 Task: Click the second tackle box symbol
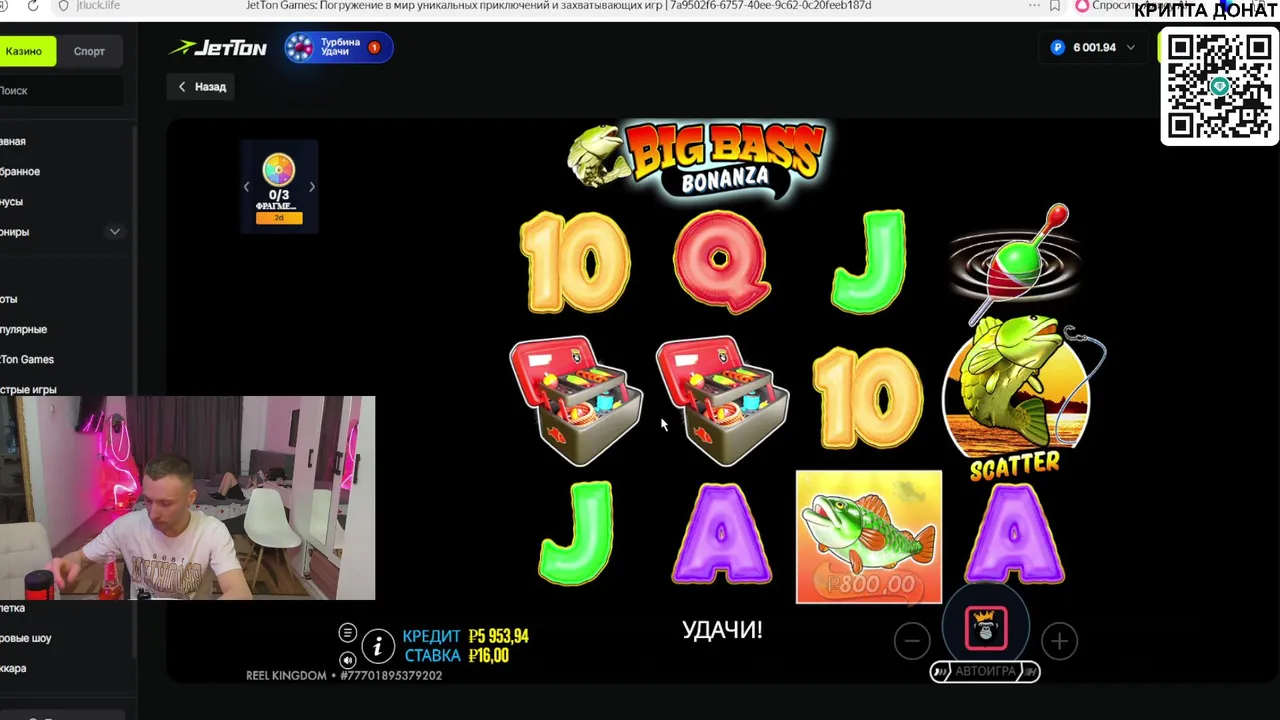[722, 400]
